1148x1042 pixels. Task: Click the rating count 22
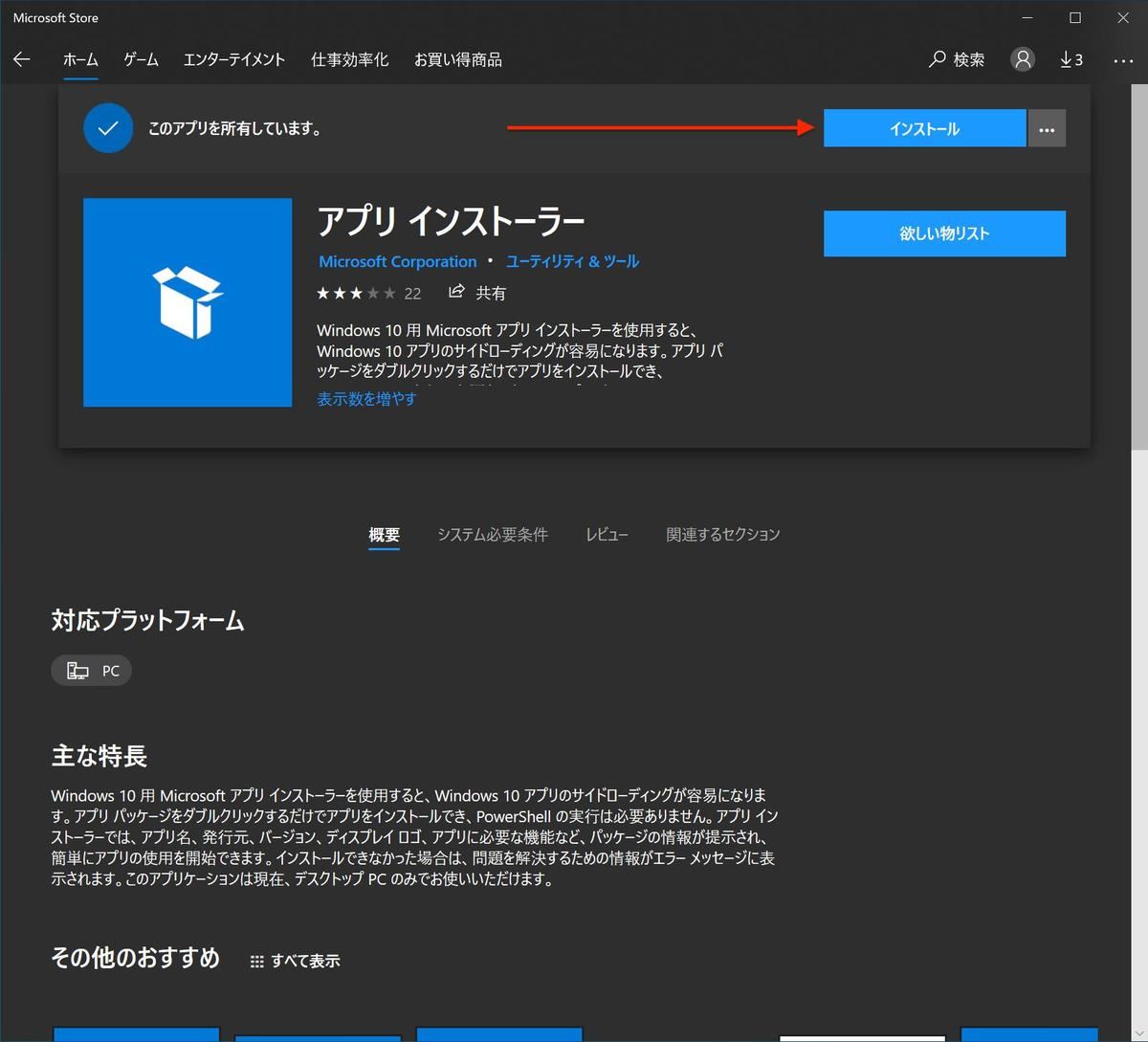[412, 294]
